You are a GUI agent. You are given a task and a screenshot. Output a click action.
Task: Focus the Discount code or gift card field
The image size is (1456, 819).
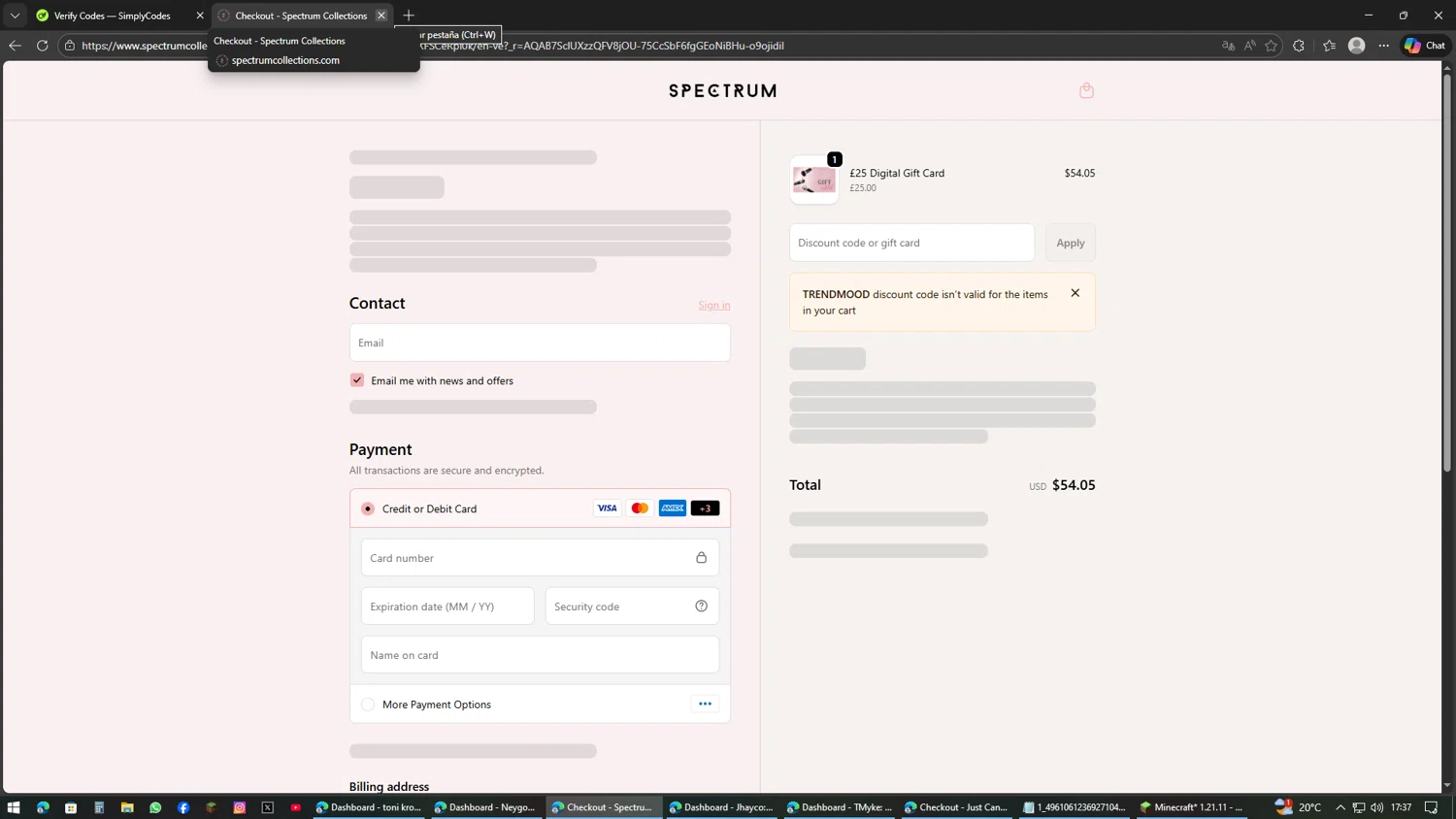[911, 243]
